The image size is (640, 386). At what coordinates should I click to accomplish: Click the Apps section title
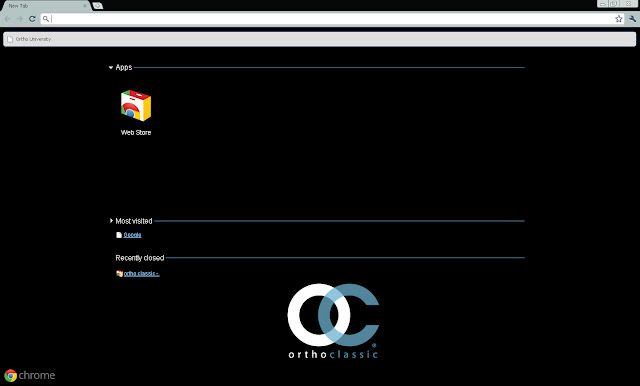[124, 67]
